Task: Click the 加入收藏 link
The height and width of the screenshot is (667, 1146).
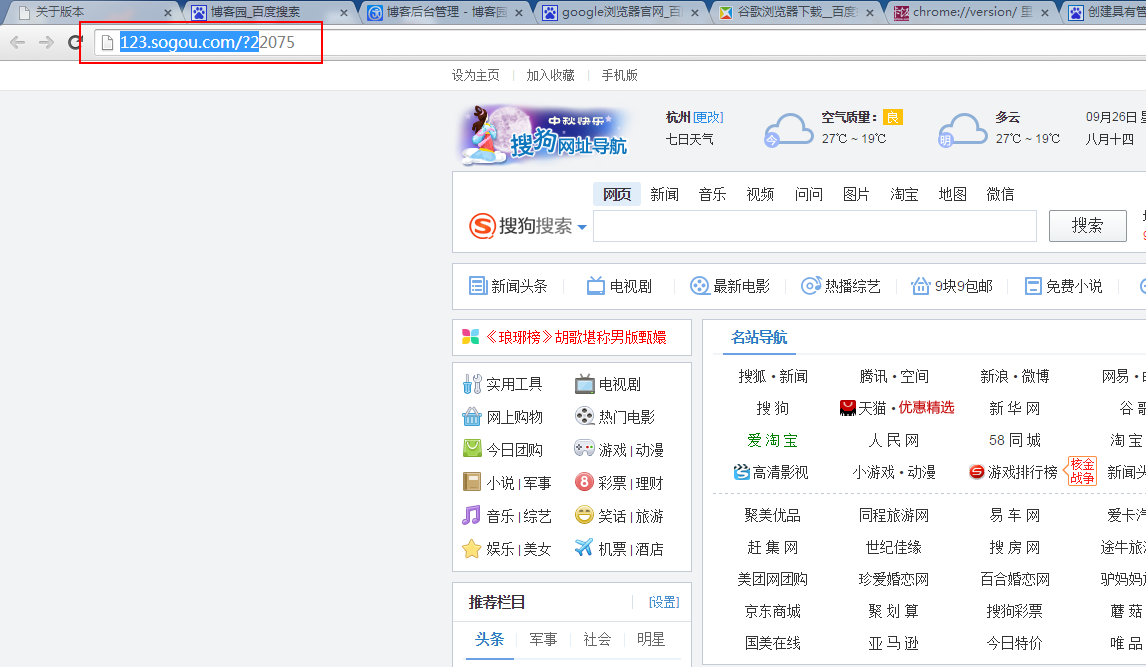Action: click(550, 75)
